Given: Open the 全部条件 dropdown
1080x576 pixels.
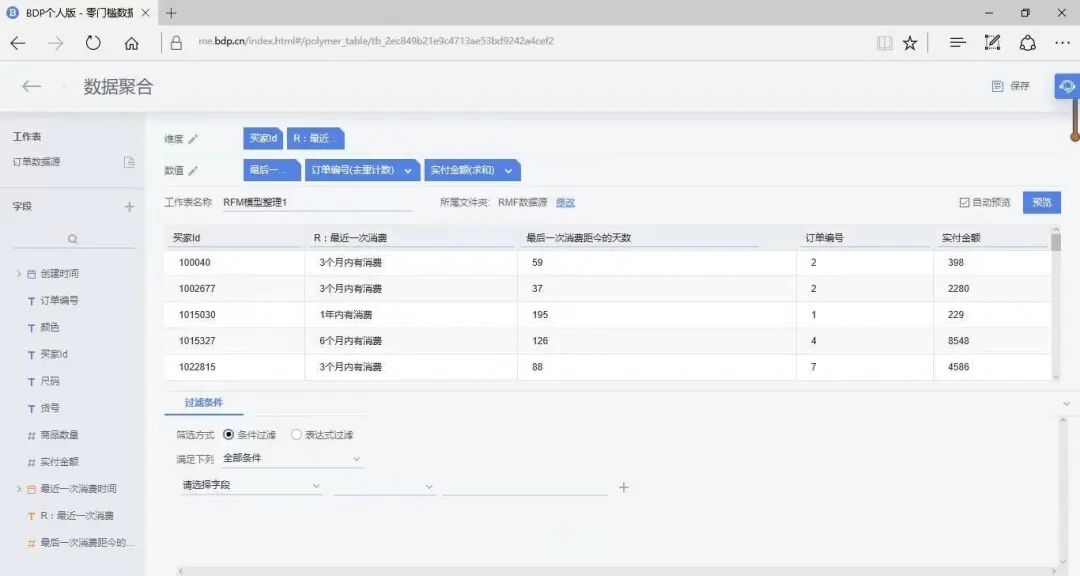Looking at the screenshot, I should point(290,458).
